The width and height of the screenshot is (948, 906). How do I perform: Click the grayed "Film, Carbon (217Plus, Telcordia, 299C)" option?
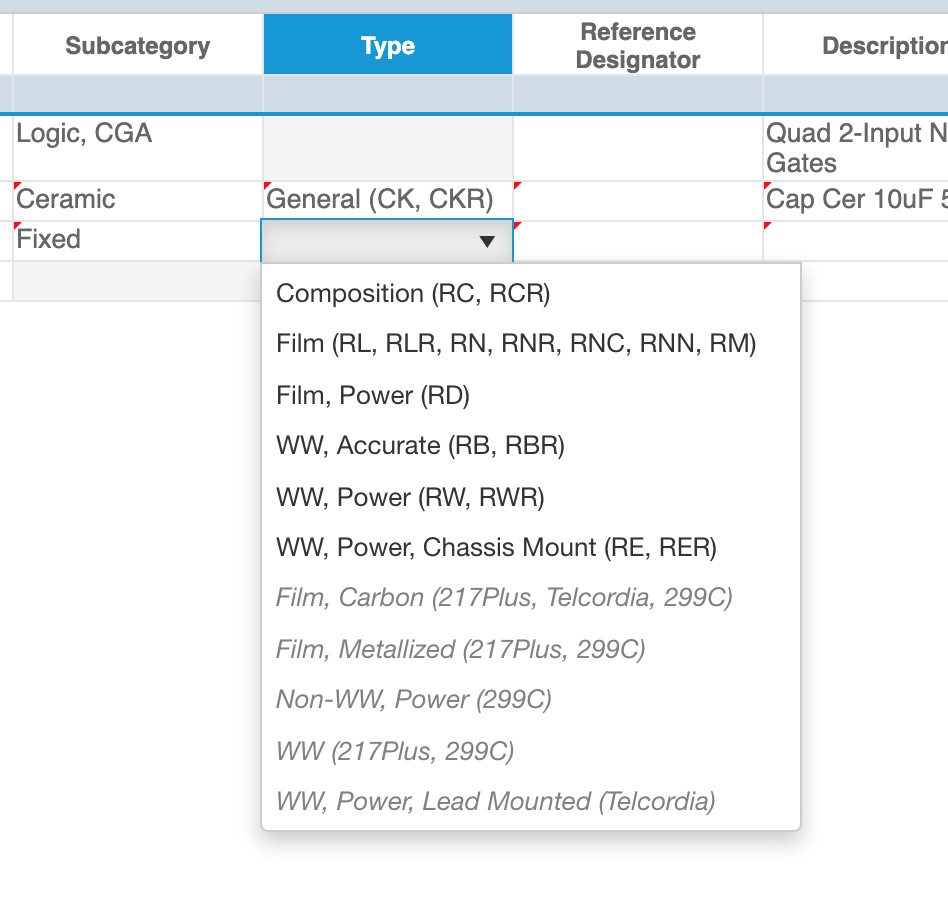(x=504, y=597)
